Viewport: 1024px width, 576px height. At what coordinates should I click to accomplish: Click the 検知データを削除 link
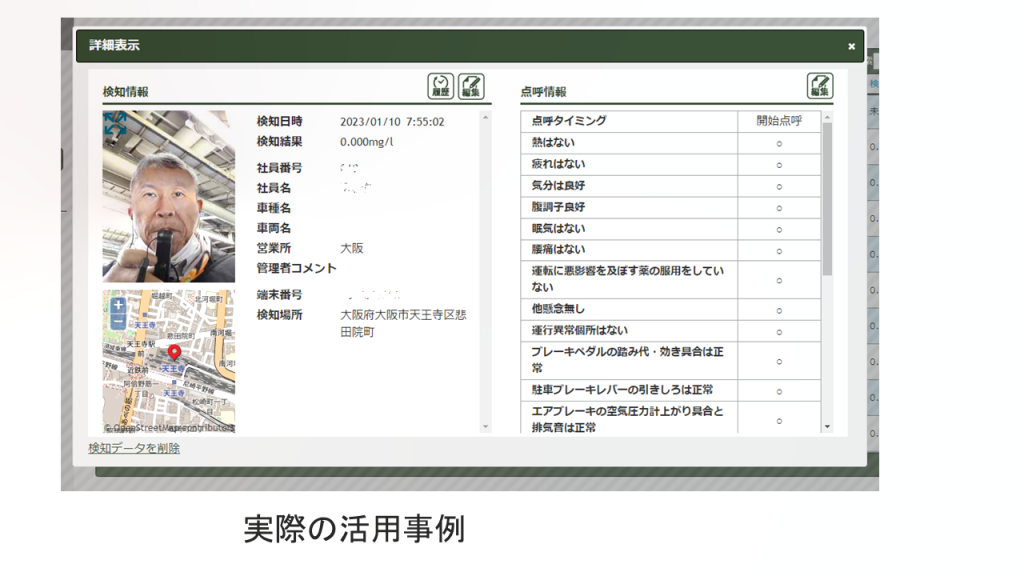[134, 449]
